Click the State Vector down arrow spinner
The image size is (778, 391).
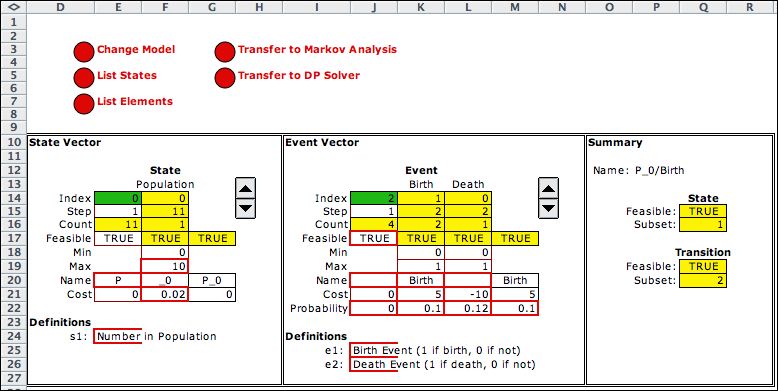tap(246, 208)
